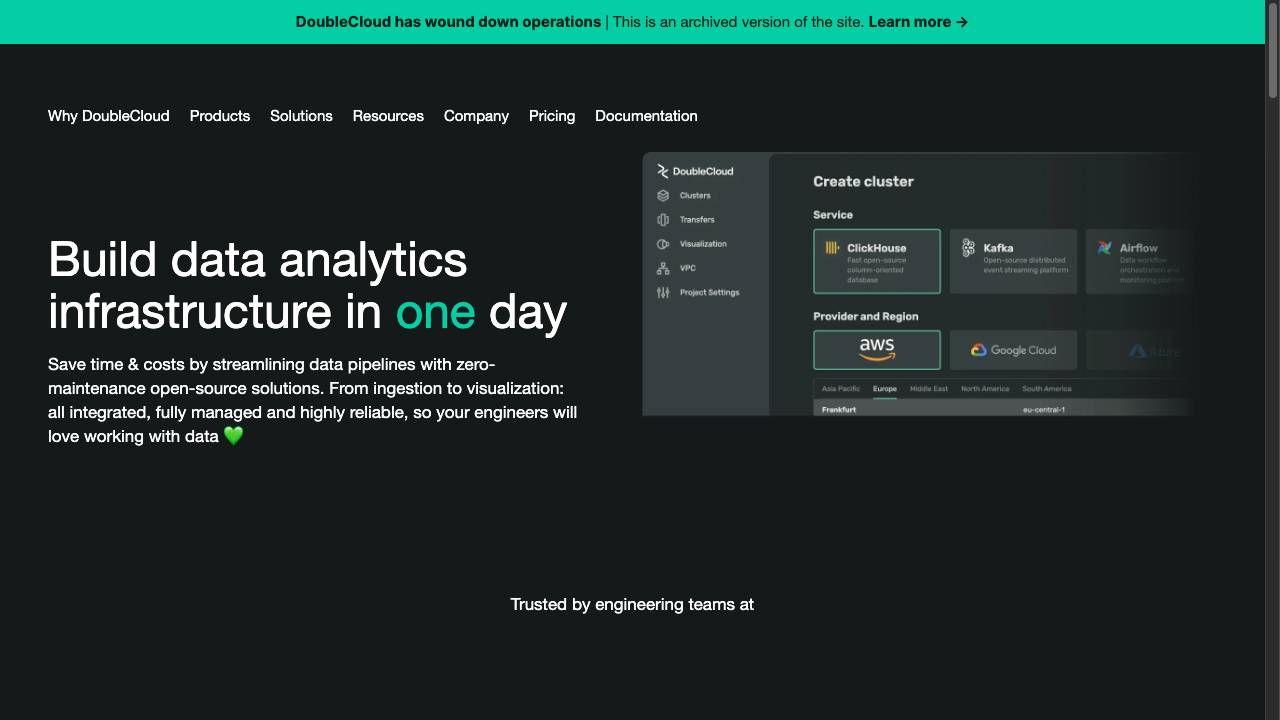1280x720 pixels.
Task: Click the page's vertical scrollbar thumb
Action: (1273, 51)
